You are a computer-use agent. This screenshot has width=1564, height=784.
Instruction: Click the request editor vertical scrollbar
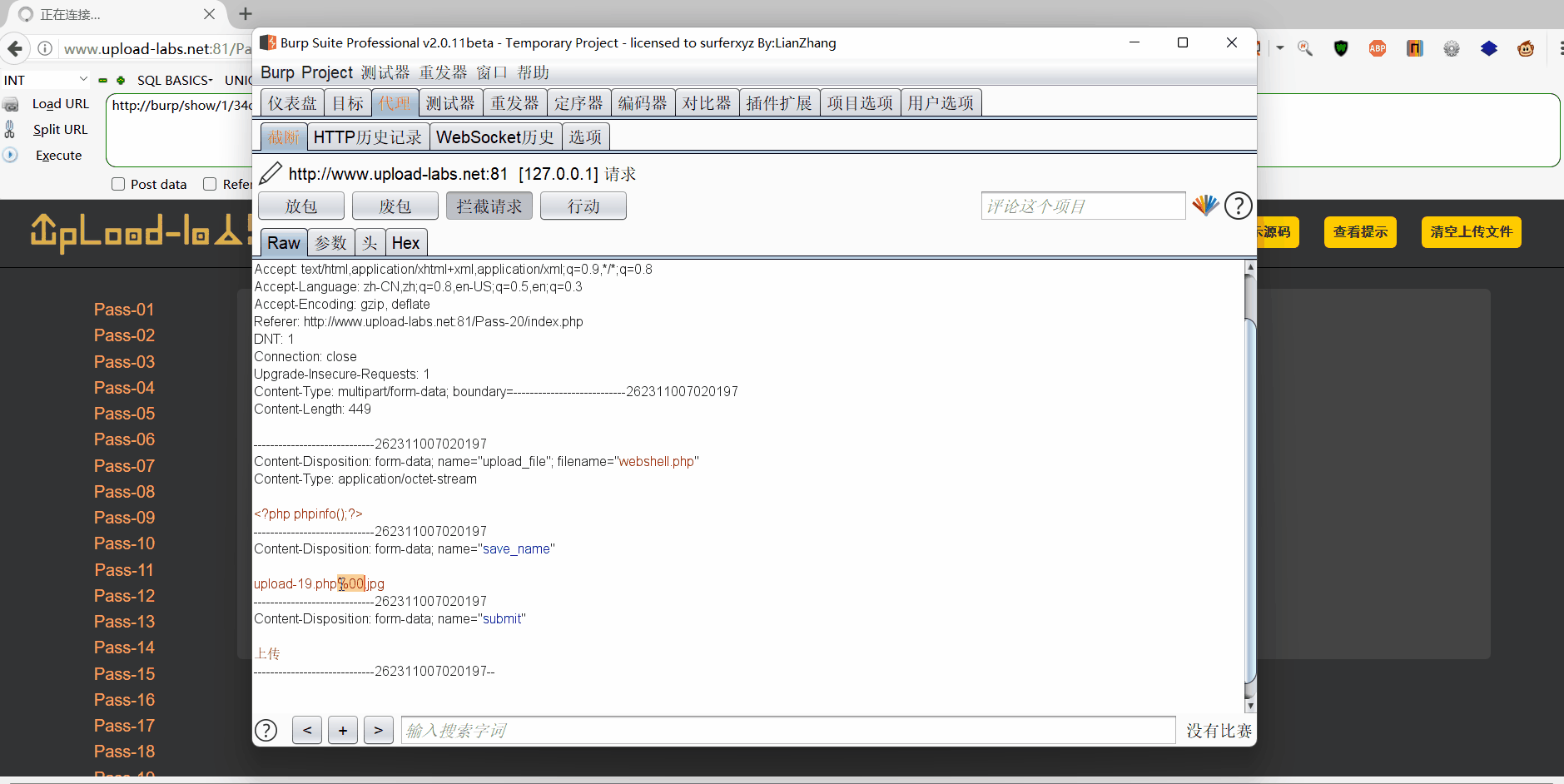pyautogui.click(x=1249, y=499)
